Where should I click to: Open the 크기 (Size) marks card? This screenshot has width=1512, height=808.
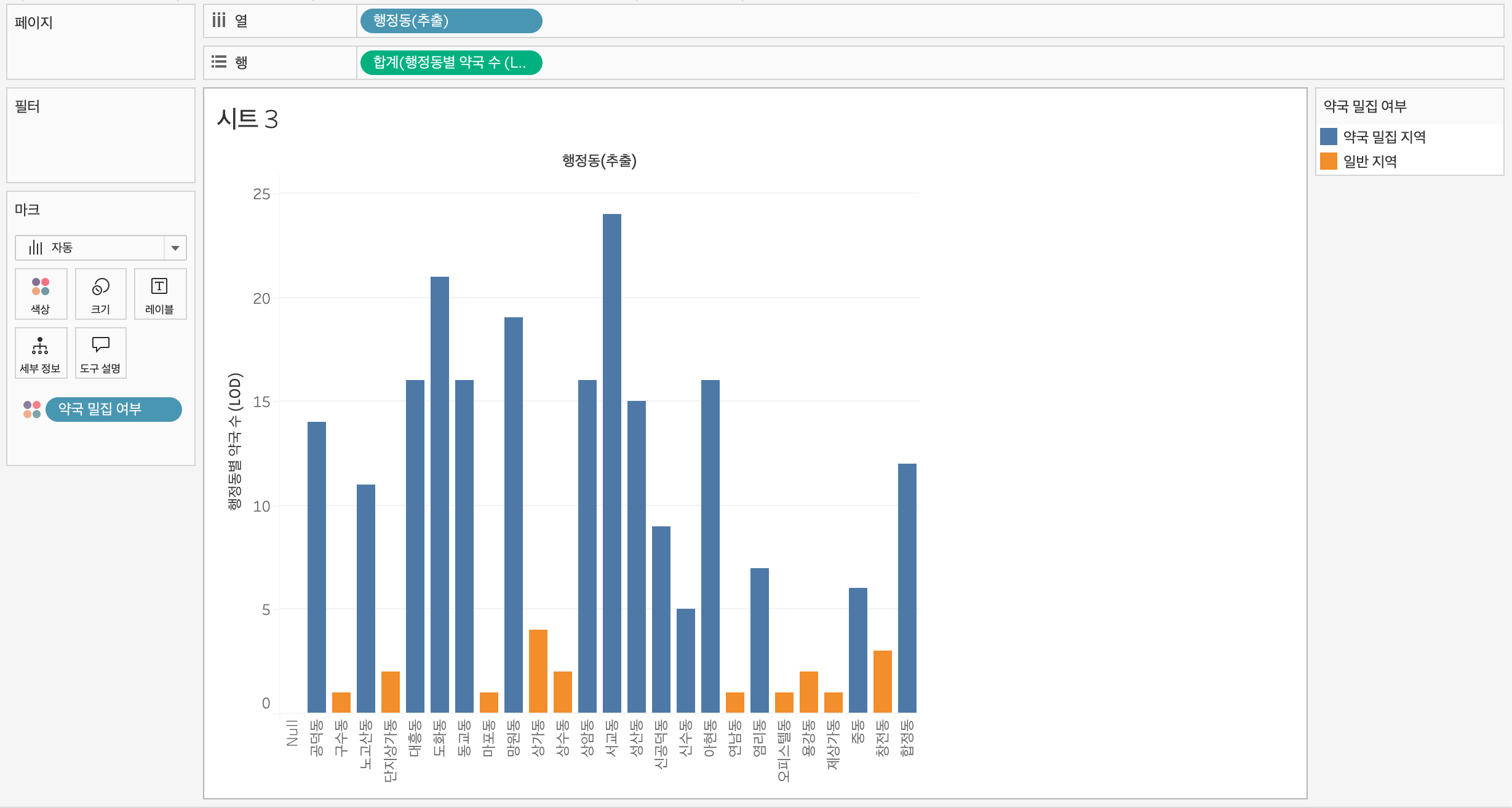coord(100,294)
